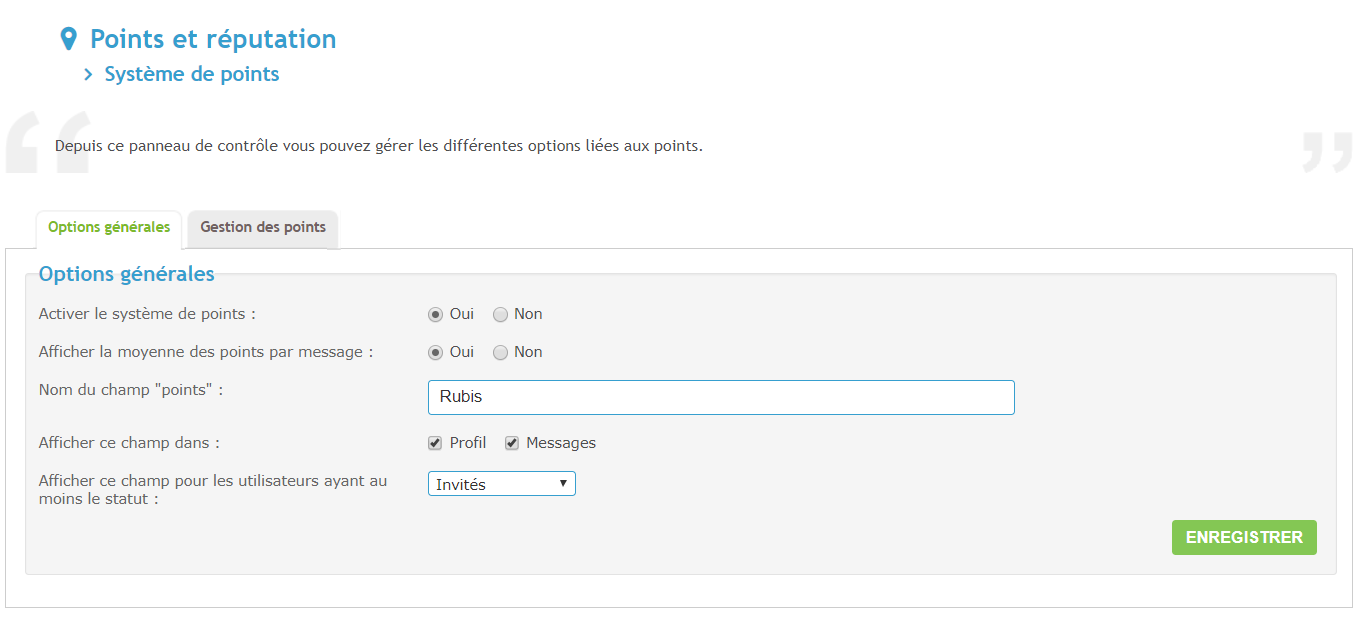This screenshot has width=1363, height=620.
Task: Select the Options générales tab
Action: point(109,227)
